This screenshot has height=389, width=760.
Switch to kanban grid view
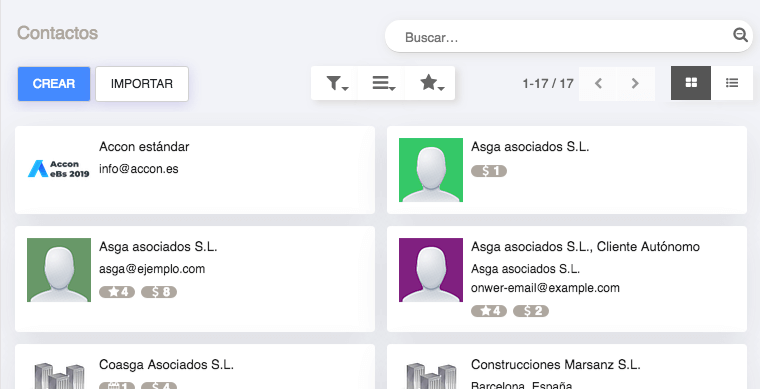691,83
